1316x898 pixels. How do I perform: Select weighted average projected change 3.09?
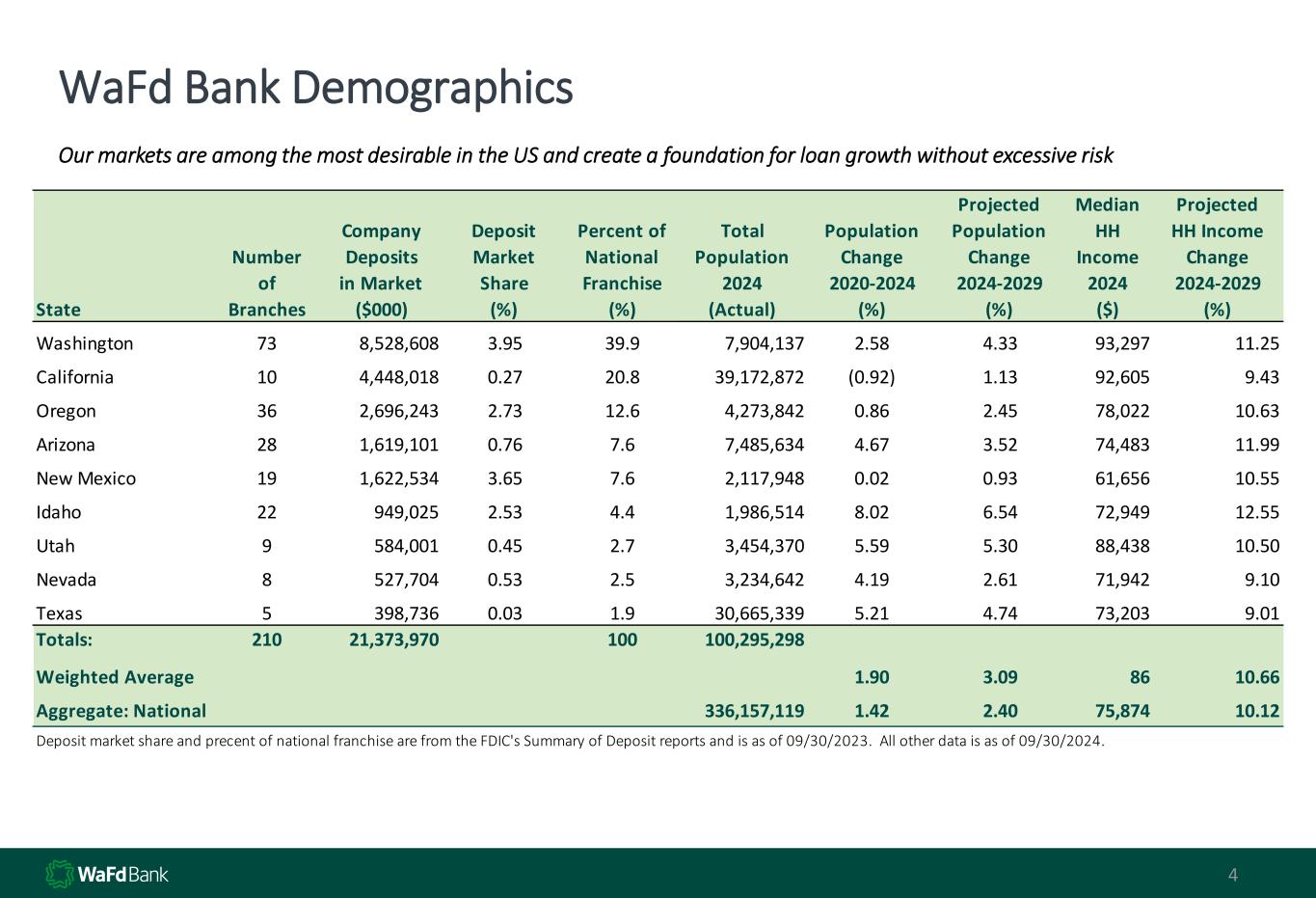[998, 677]
